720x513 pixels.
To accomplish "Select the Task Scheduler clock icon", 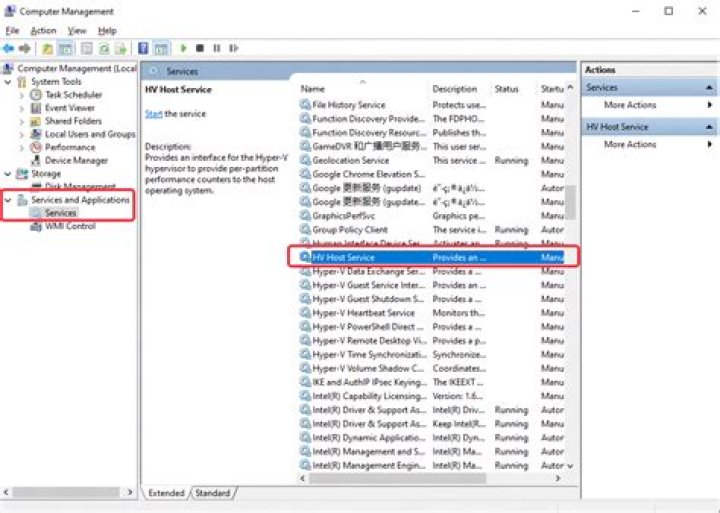I will click(36, 95).
